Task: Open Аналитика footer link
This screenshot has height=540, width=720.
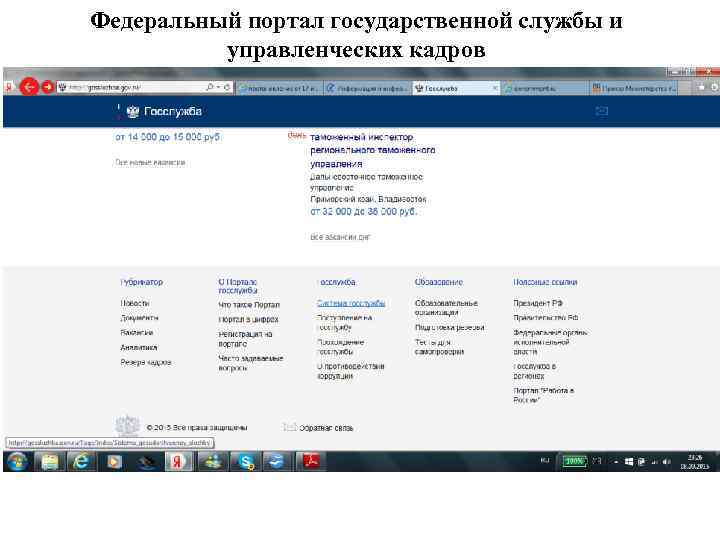Action: click(138, 347)
